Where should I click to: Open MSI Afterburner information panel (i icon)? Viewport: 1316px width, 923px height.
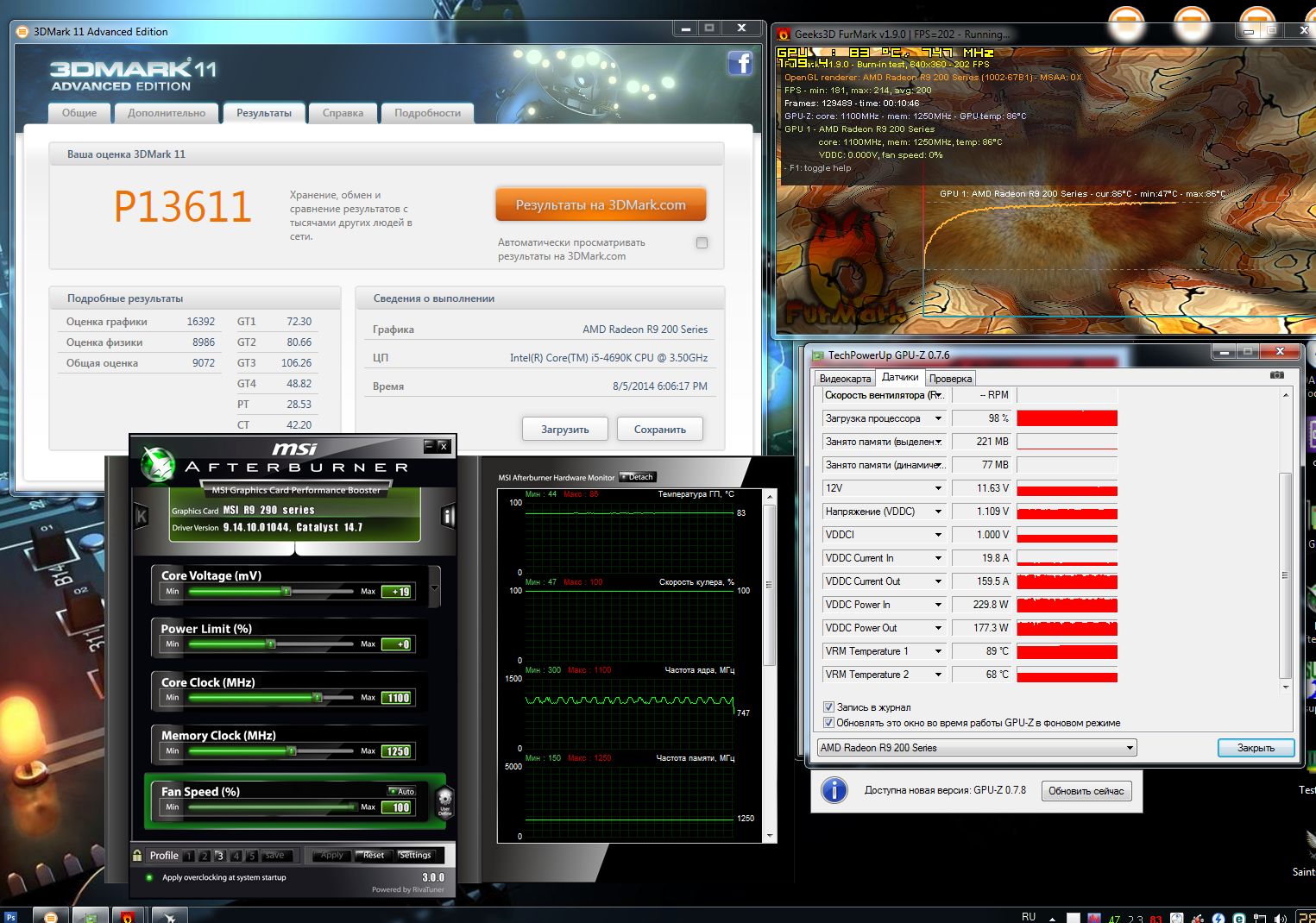tap(448, 516)
